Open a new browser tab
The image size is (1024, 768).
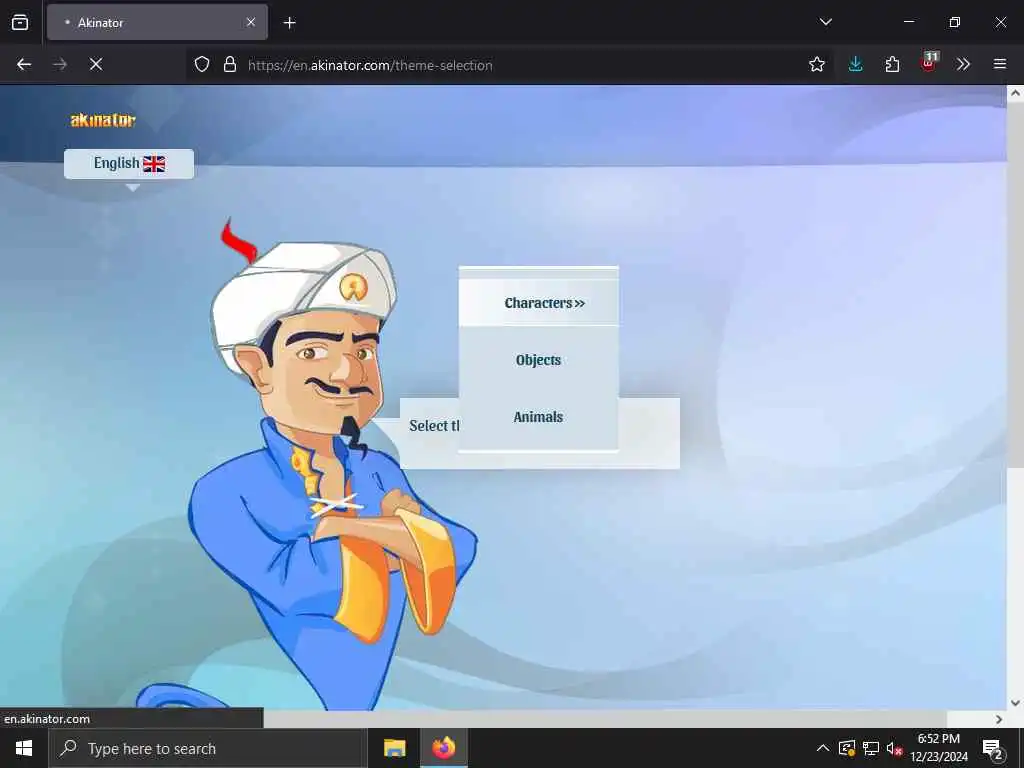(x=289, y=23)
